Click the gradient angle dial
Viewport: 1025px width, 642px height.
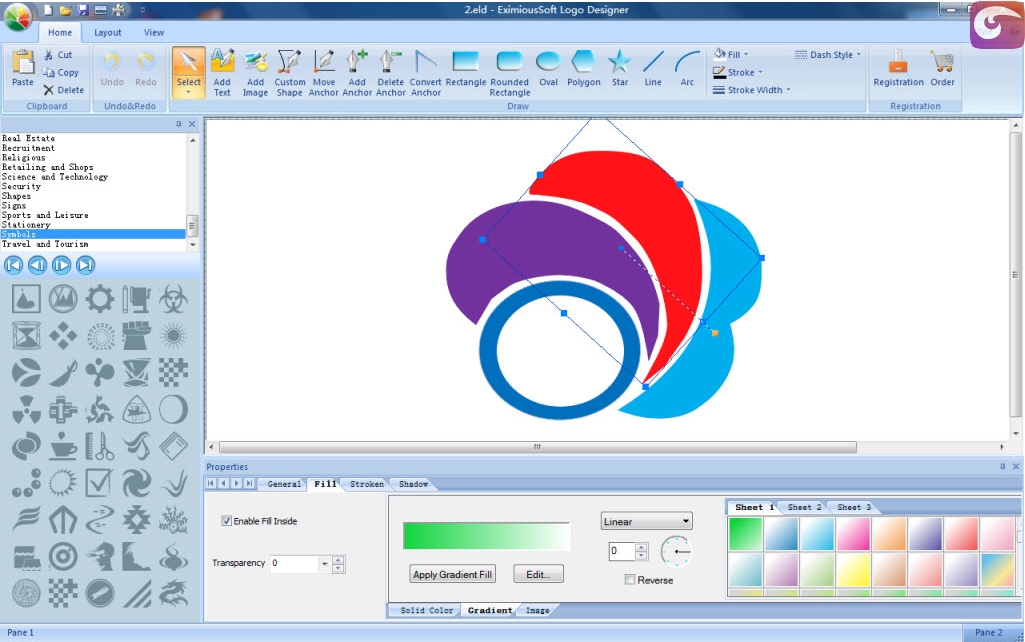click(676, 551)
